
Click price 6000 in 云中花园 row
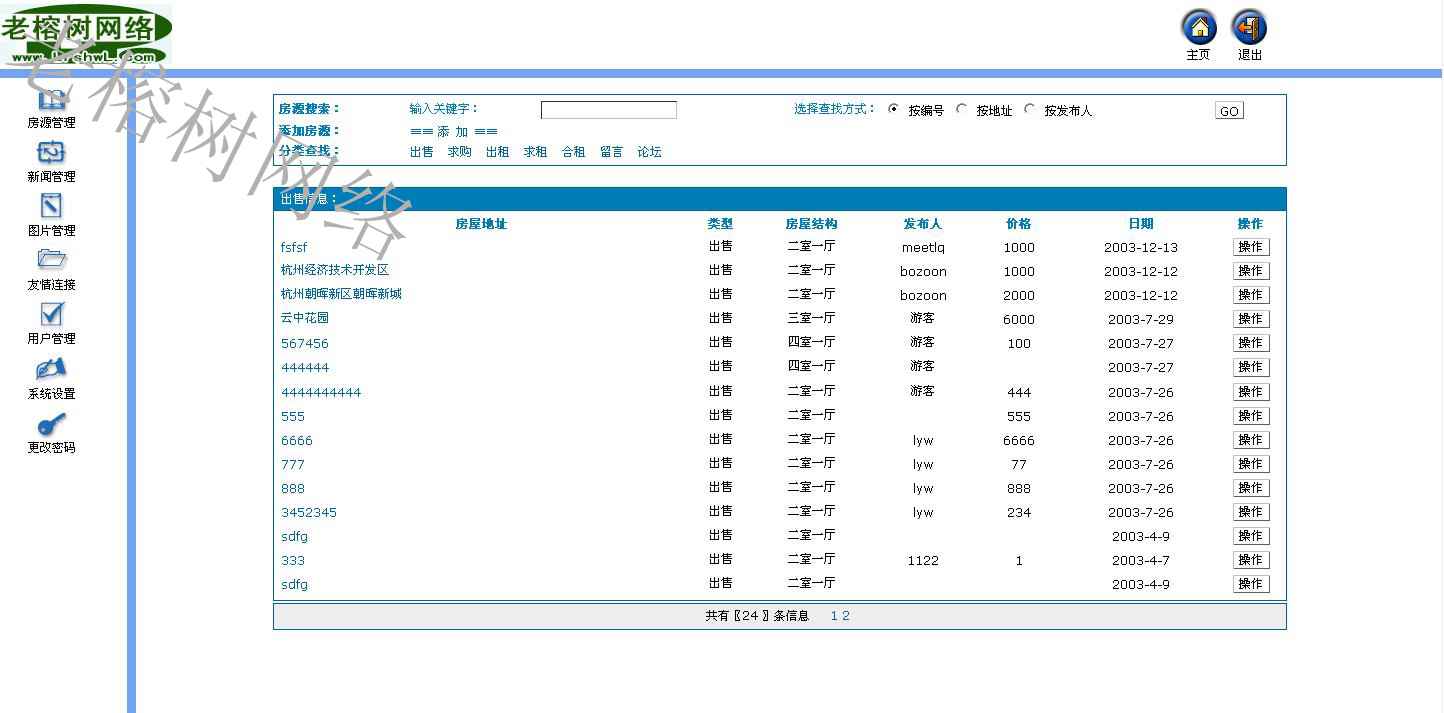coord(1019,320)
